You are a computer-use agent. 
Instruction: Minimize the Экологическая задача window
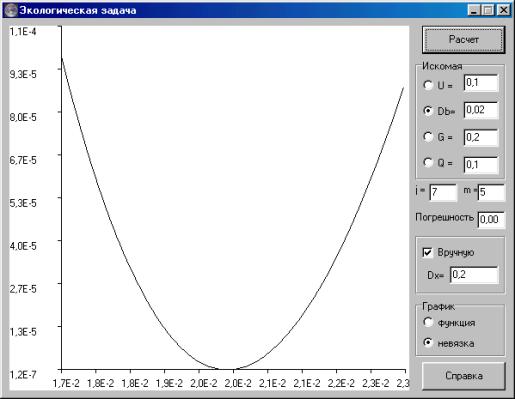click(x=473, y=10)
